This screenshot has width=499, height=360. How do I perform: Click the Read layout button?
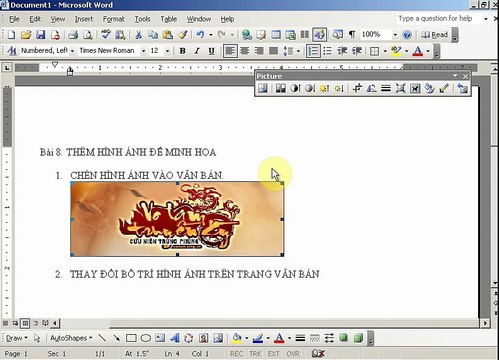click(x=434, y=35)
